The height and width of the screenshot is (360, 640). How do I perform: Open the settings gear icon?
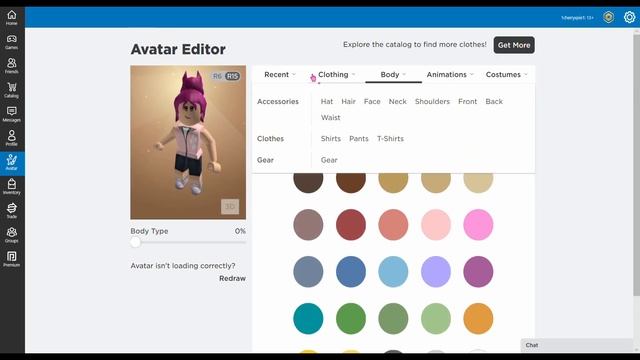629,17
